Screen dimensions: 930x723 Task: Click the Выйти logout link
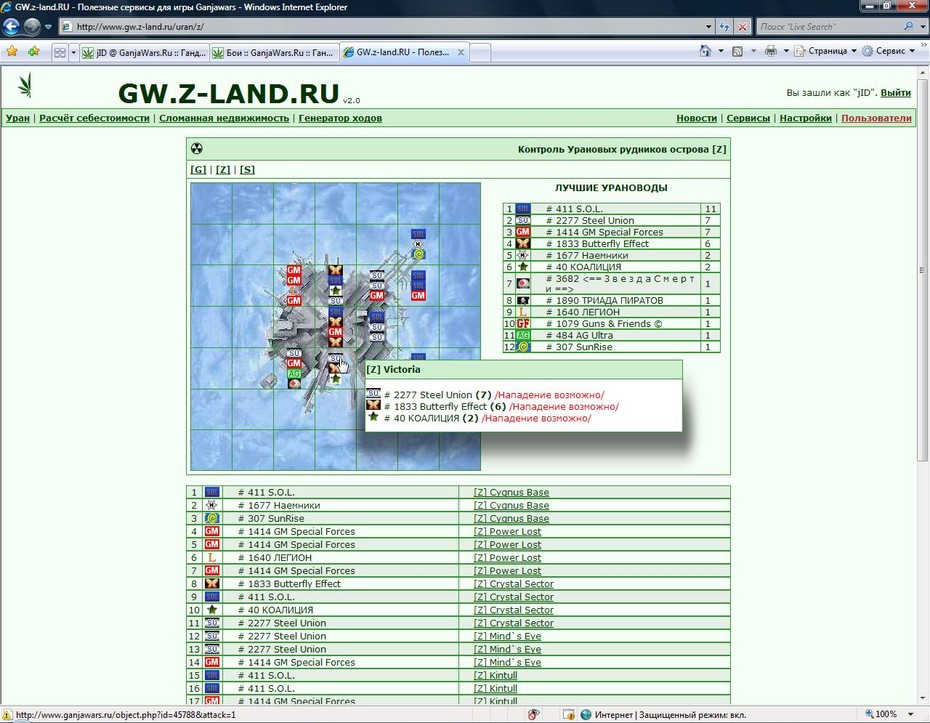point(896,93)
